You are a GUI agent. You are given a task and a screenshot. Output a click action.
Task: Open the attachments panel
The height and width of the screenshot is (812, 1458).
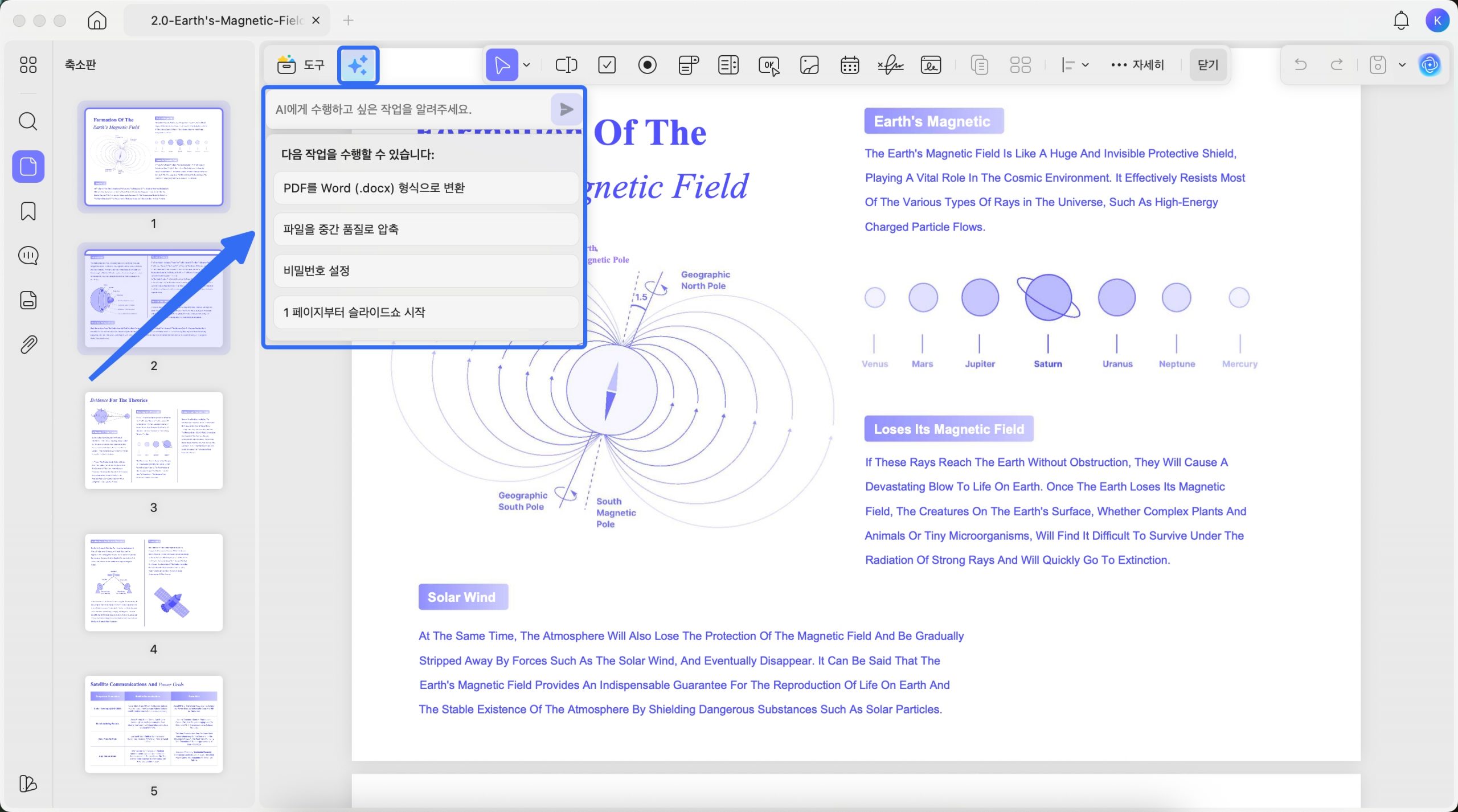[x=27, y=344]
